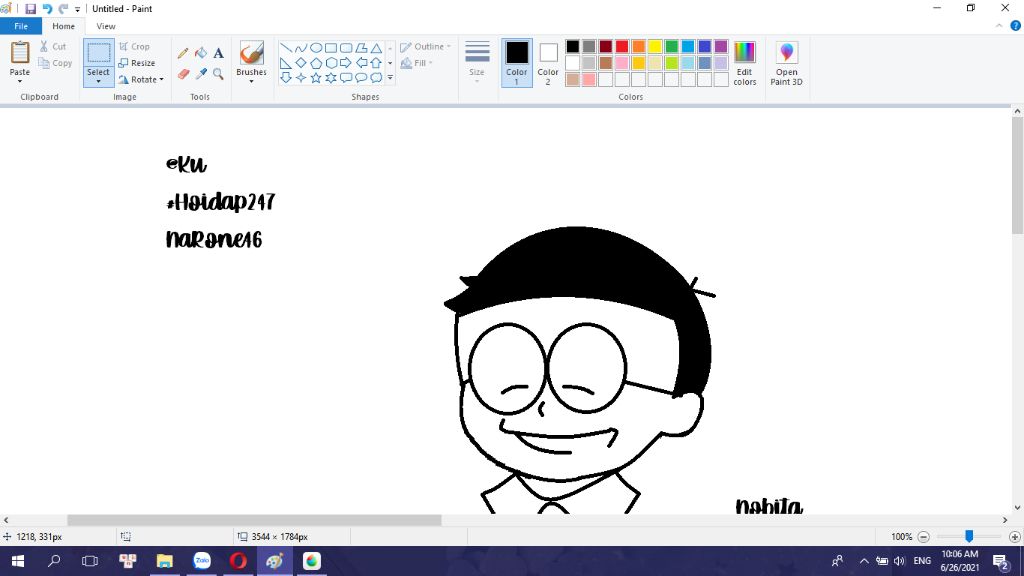The image size is (1024, 576).
Task: Choose the Triangle shape
Action: coord(376,48)
